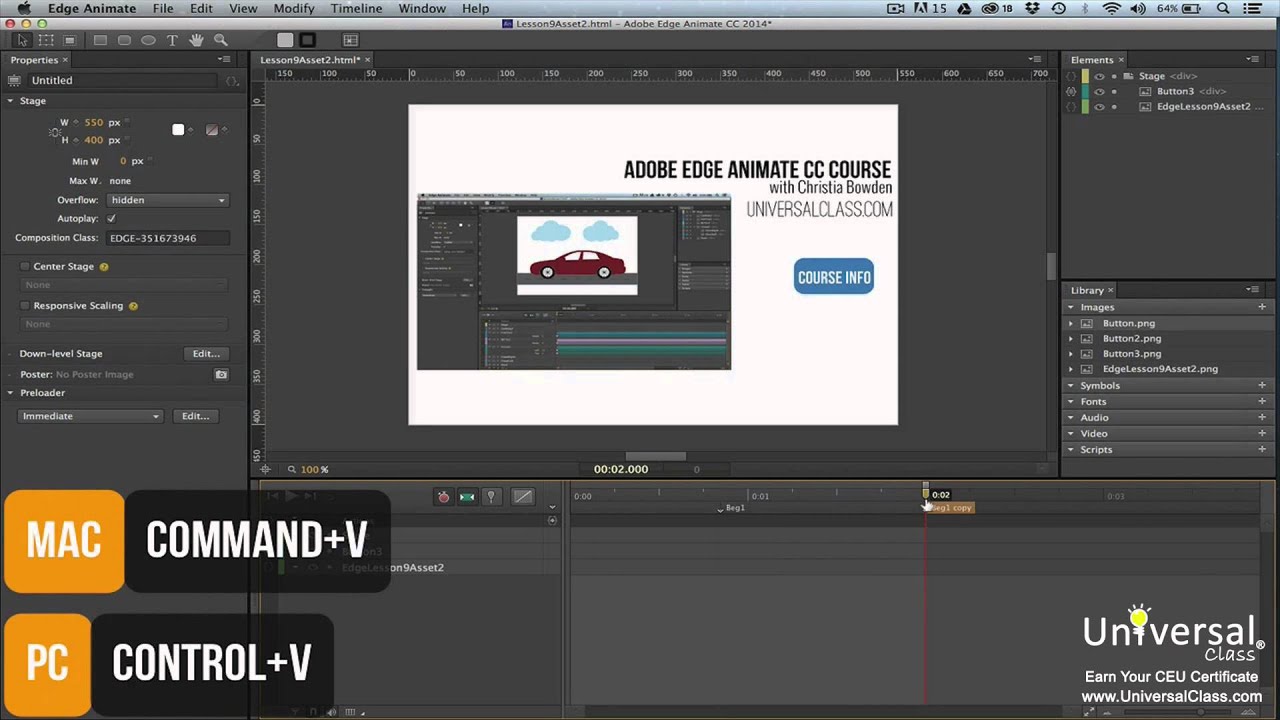The height and width of the screenshot is (720, 1280).
Task: Open actions for the Untitled stage
Action: click(x=231, y=80)
